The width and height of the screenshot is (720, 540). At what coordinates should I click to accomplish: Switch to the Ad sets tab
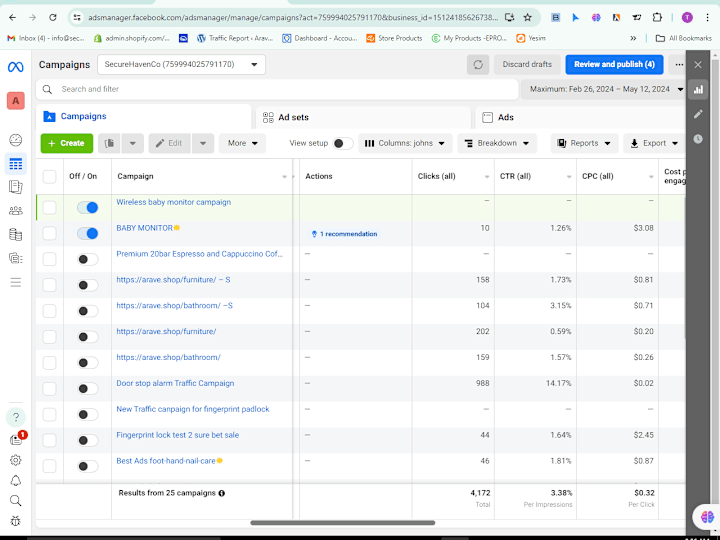click(x=363, y=118)
